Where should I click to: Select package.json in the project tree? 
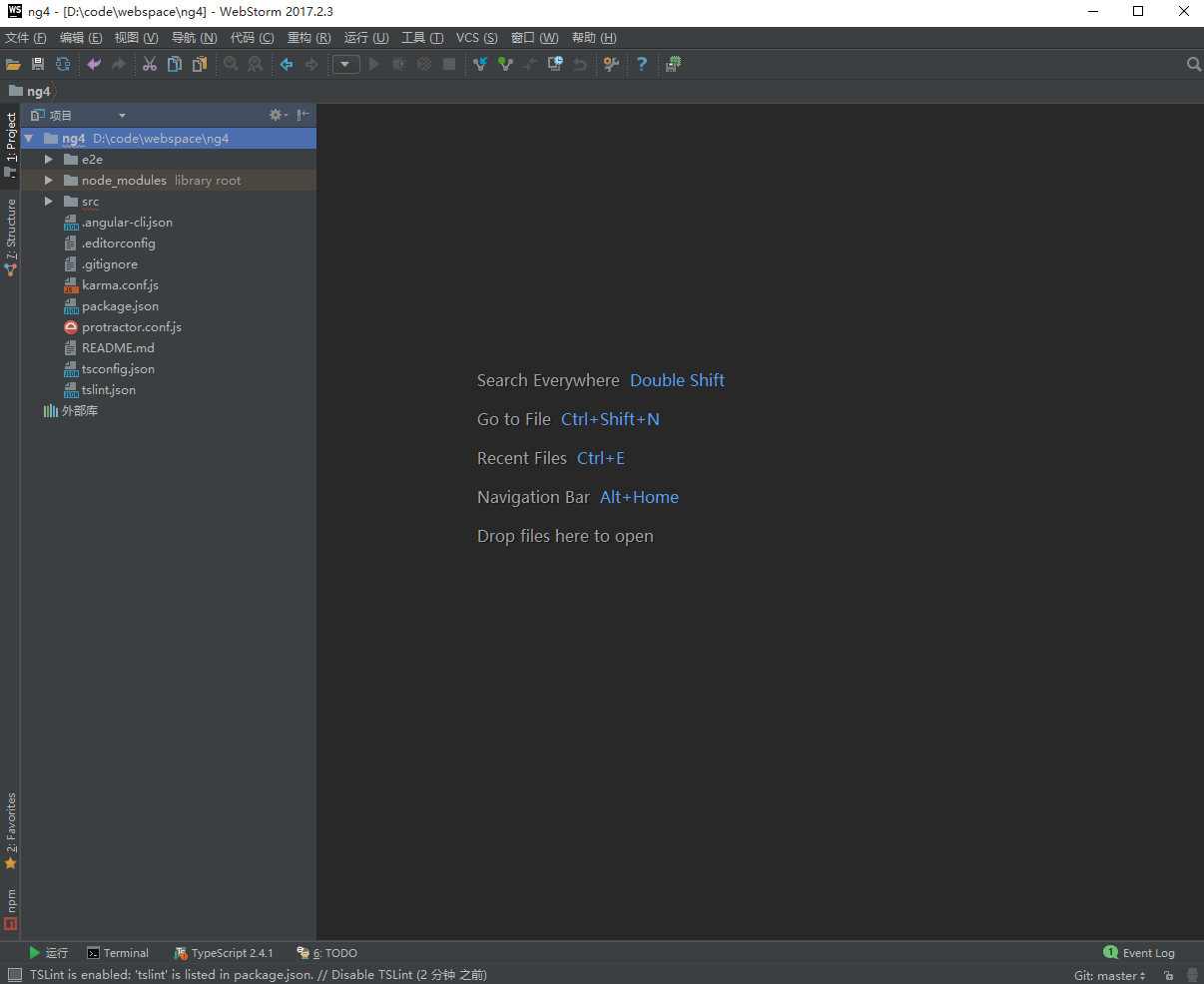click(x=120, y=306)
